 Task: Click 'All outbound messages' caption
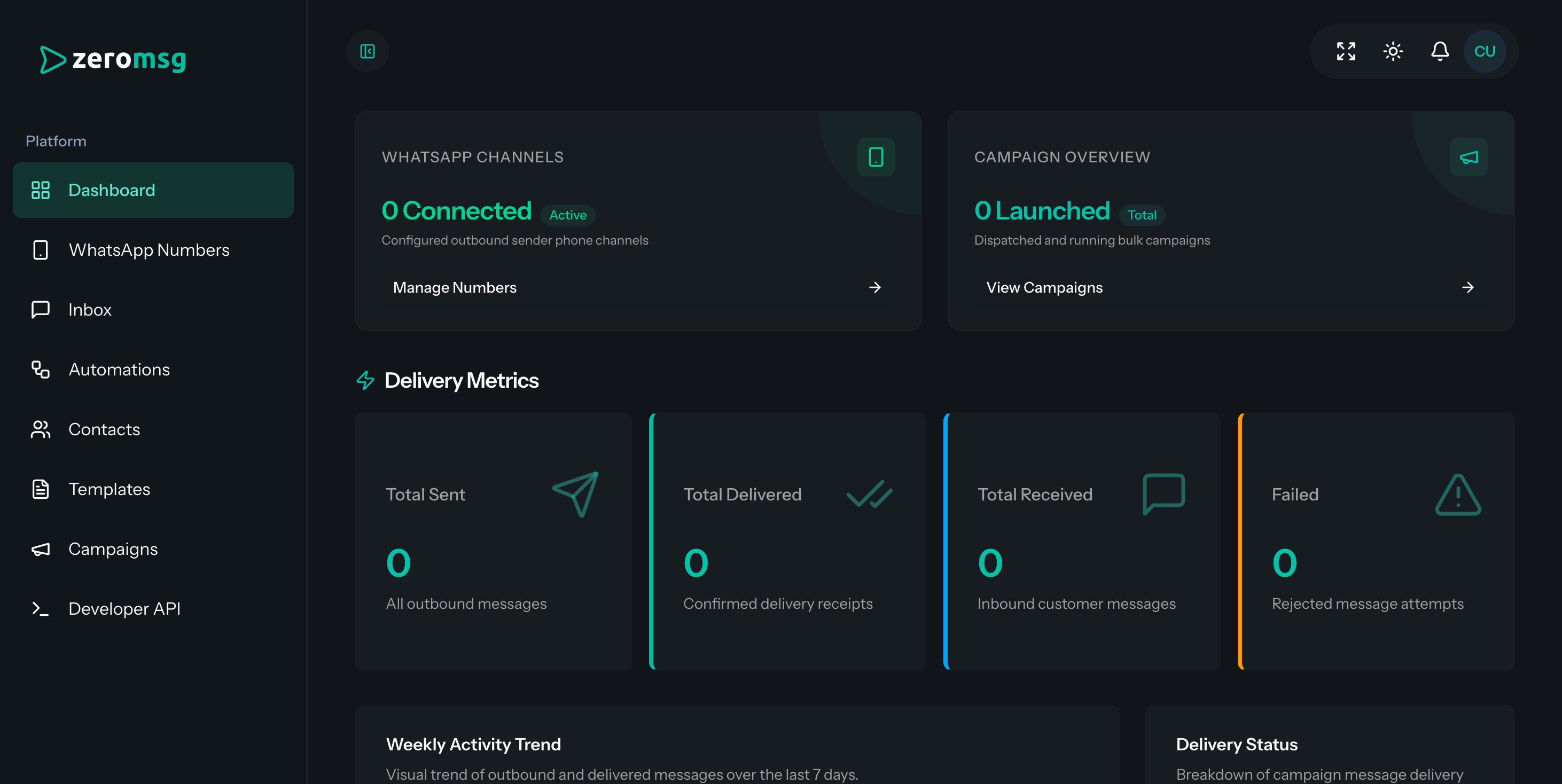(x=466, y=604)
